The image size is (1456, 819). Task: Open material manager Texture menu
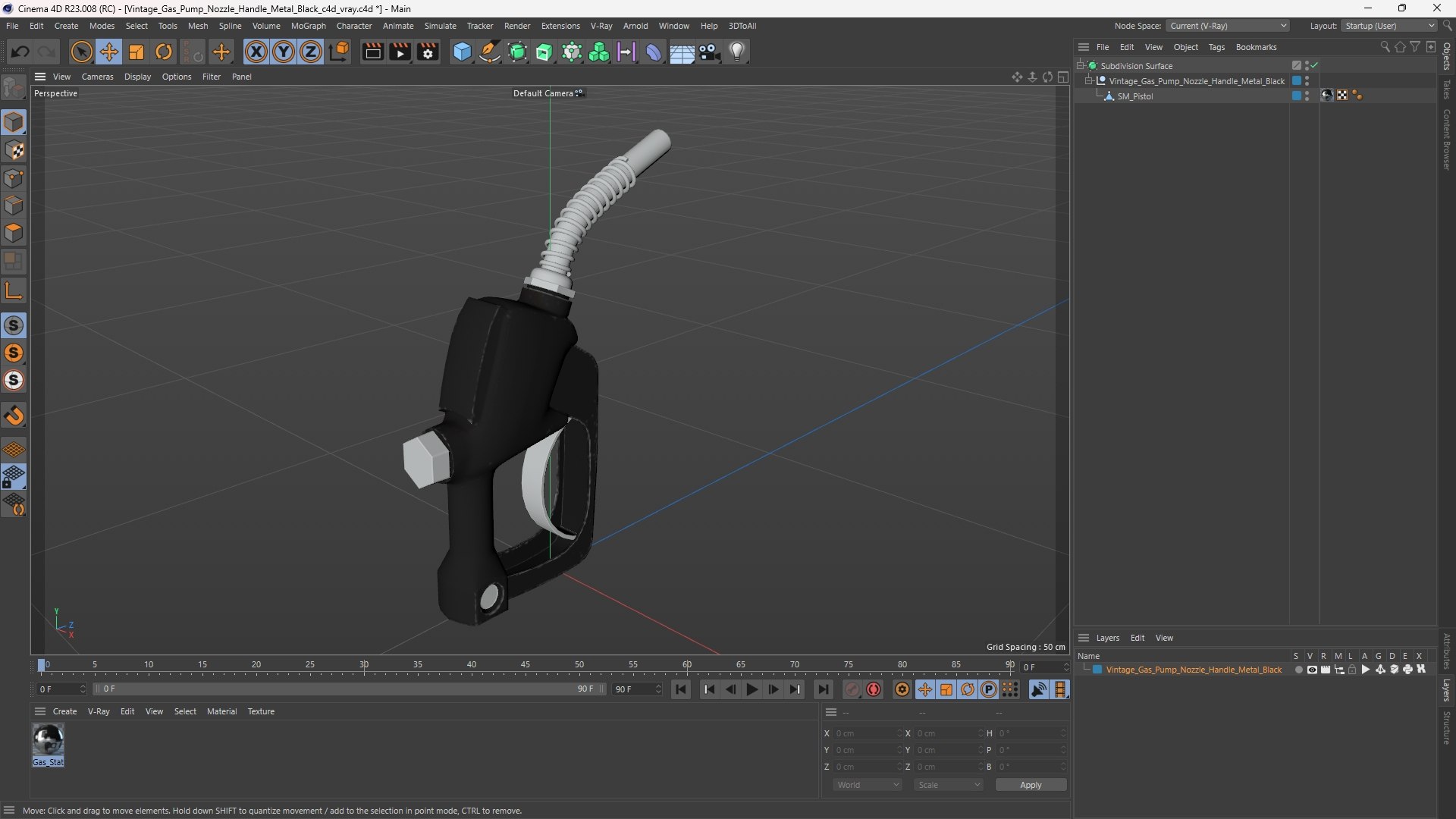261,711
